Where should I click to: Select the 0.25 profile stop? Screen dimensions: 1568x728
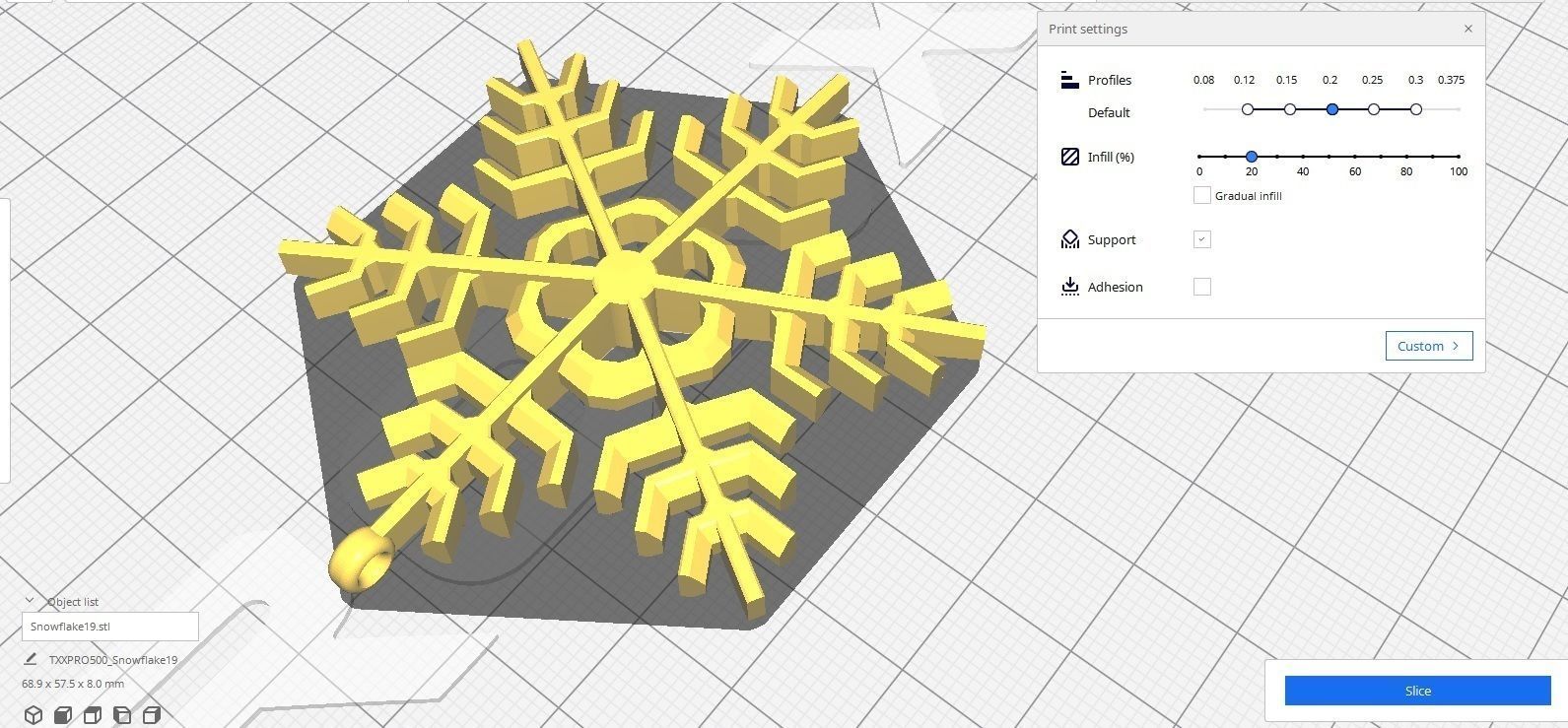(x=1374, y=109)
